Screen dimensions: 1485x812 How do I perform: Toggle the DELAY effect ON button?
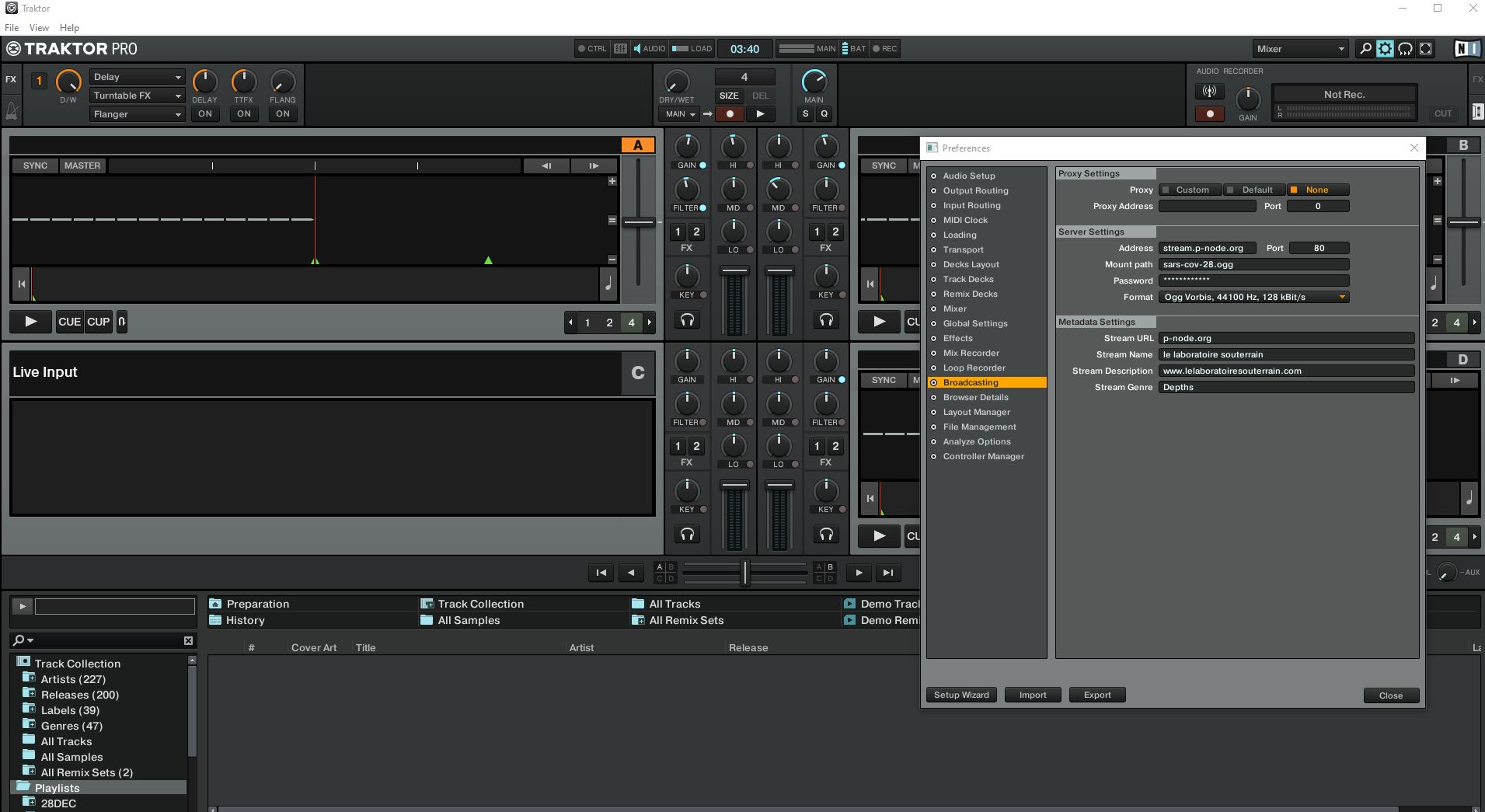click(205, 113)
